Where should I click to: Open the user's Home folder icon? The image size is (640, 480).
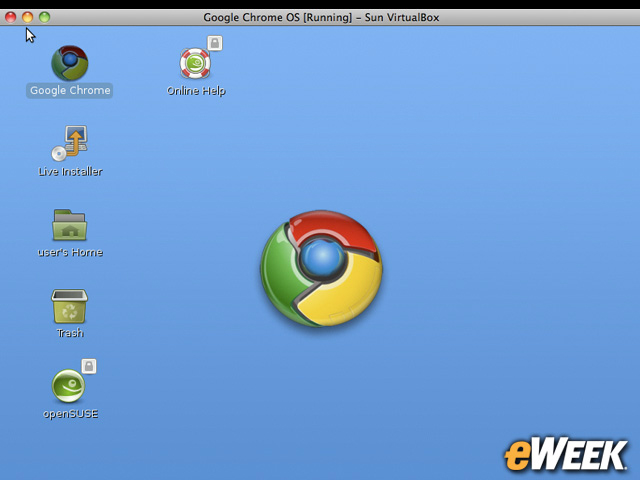click(69, 225)
